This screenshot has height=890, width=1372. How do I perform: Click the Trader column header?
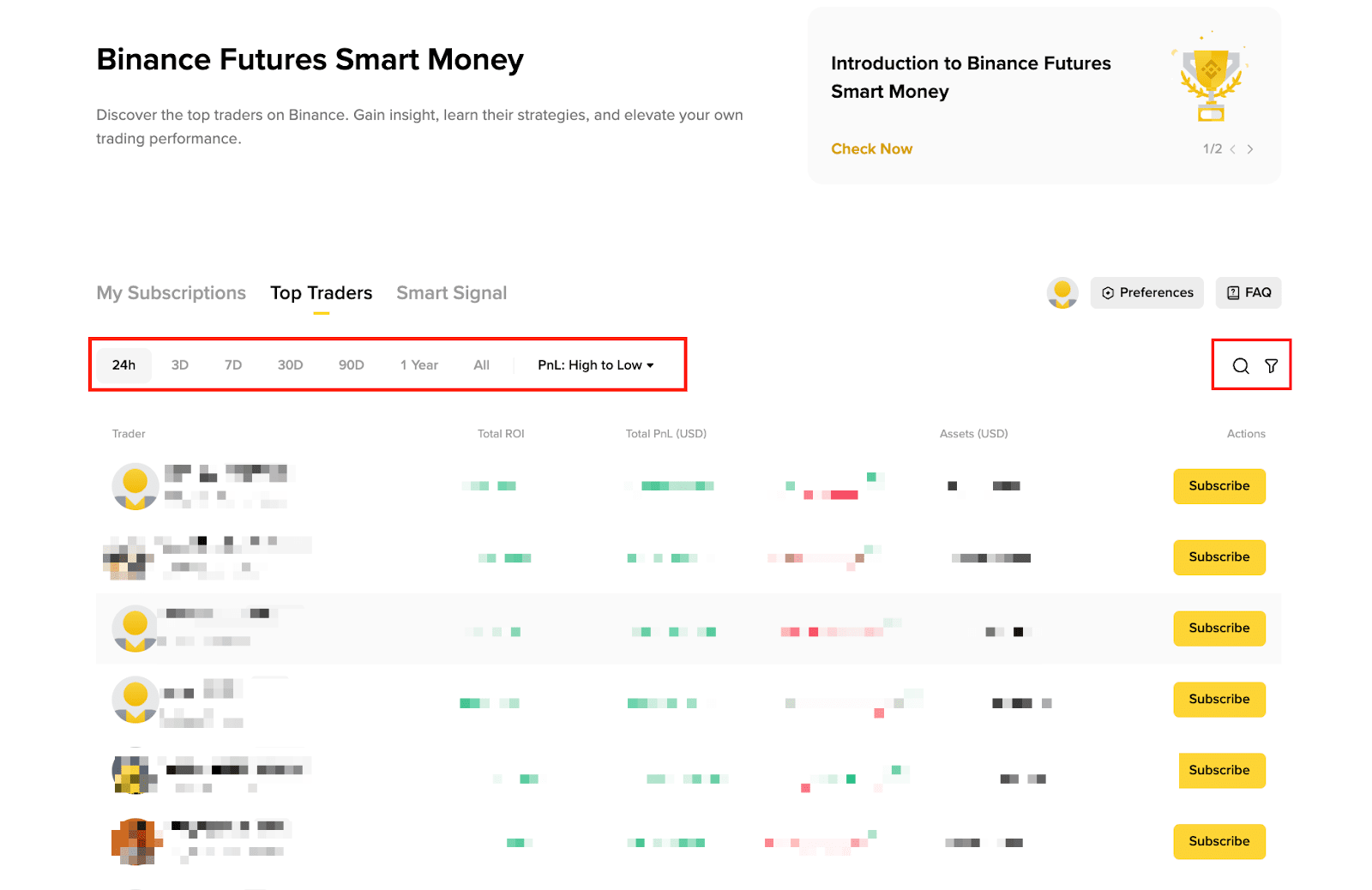(129, 434)
